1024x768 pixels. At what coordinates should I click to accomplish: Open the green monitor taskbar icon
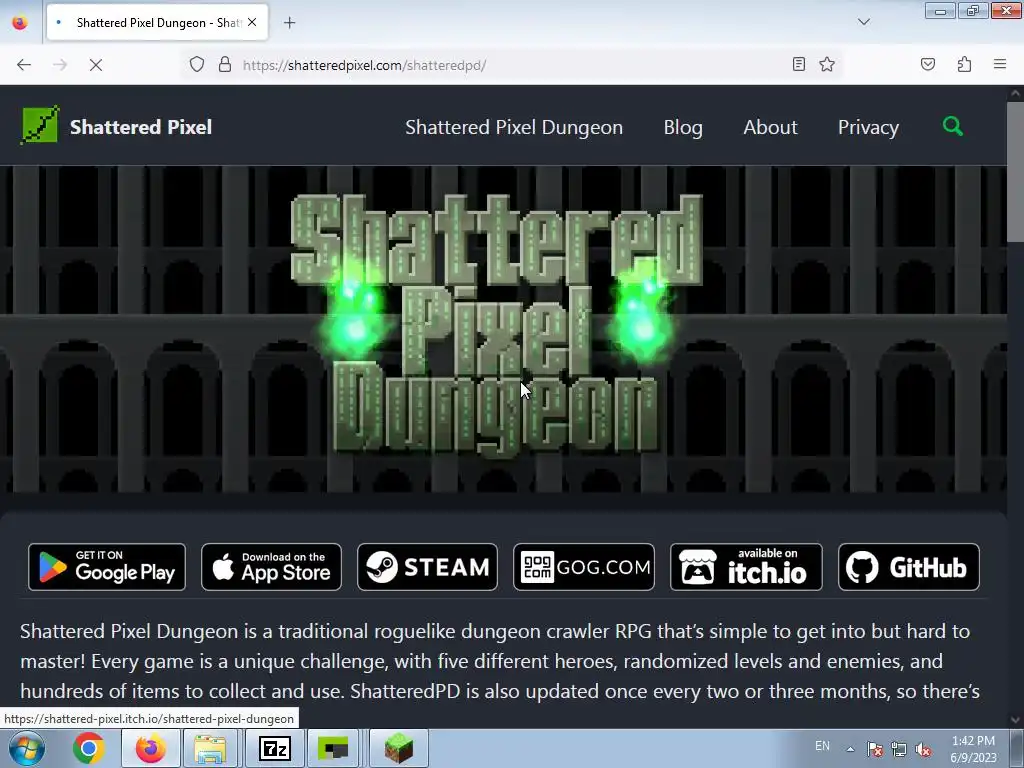point(333,748)
